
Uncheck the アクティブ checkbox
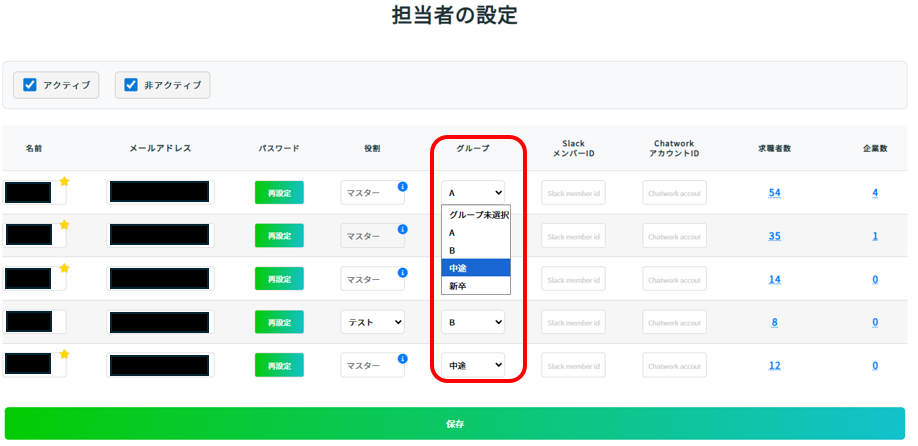coord(30,85)
